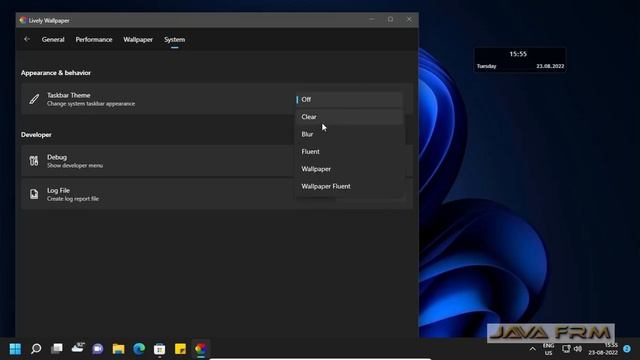Open the volume tray icon

click(578, 349)
